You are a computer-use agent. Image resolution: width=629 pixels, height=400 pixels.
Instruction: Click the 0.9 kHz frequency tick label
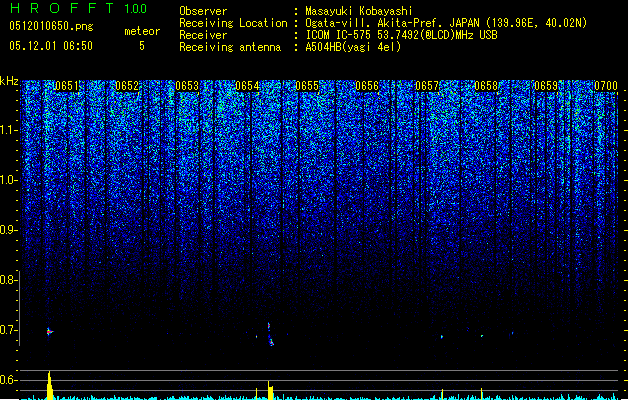9,230
